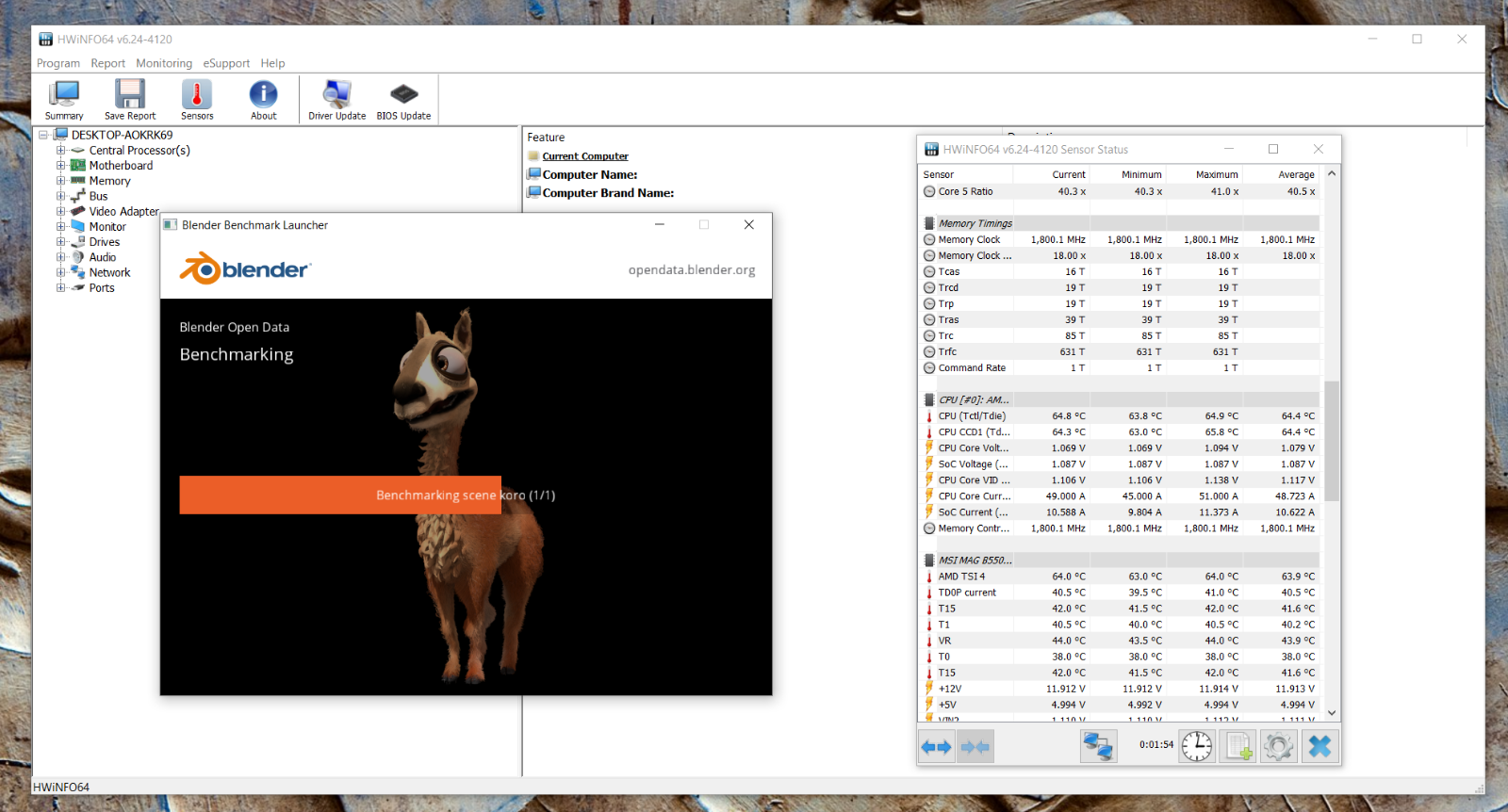Viewport: 1508px width, 812px height.
Task: Click the Sensor Status vertical scrollbar thumb
Action: (1331, 441)
